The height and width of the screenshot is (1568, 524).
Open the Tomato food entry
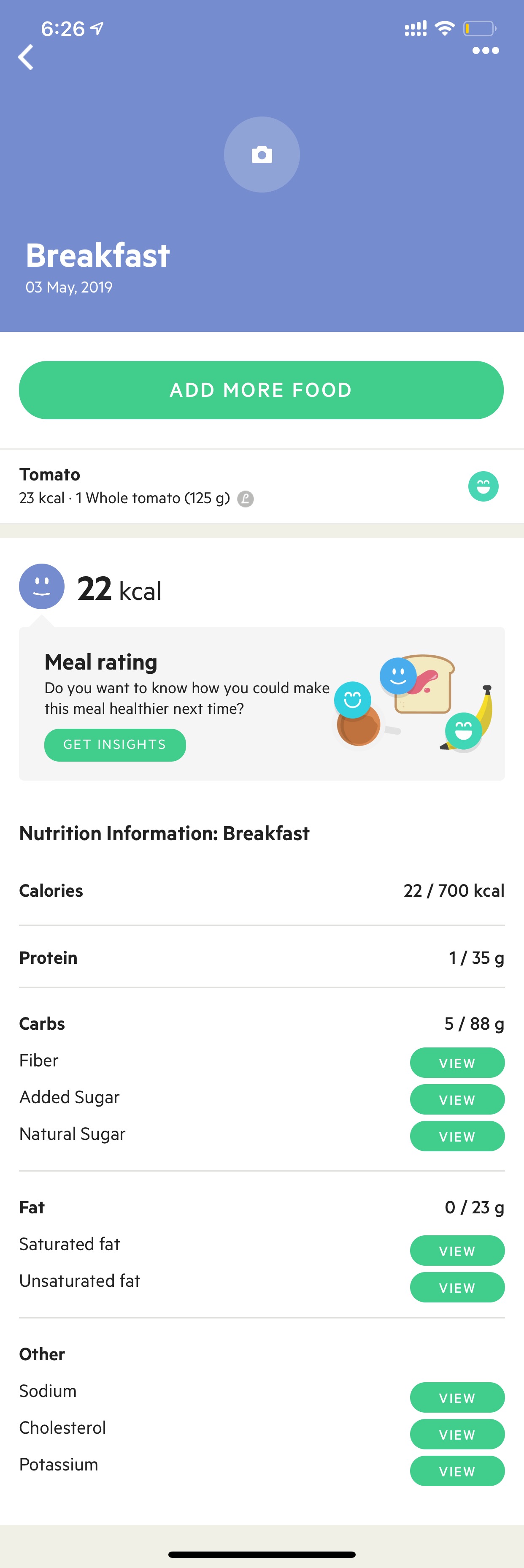tap(262, 486)
